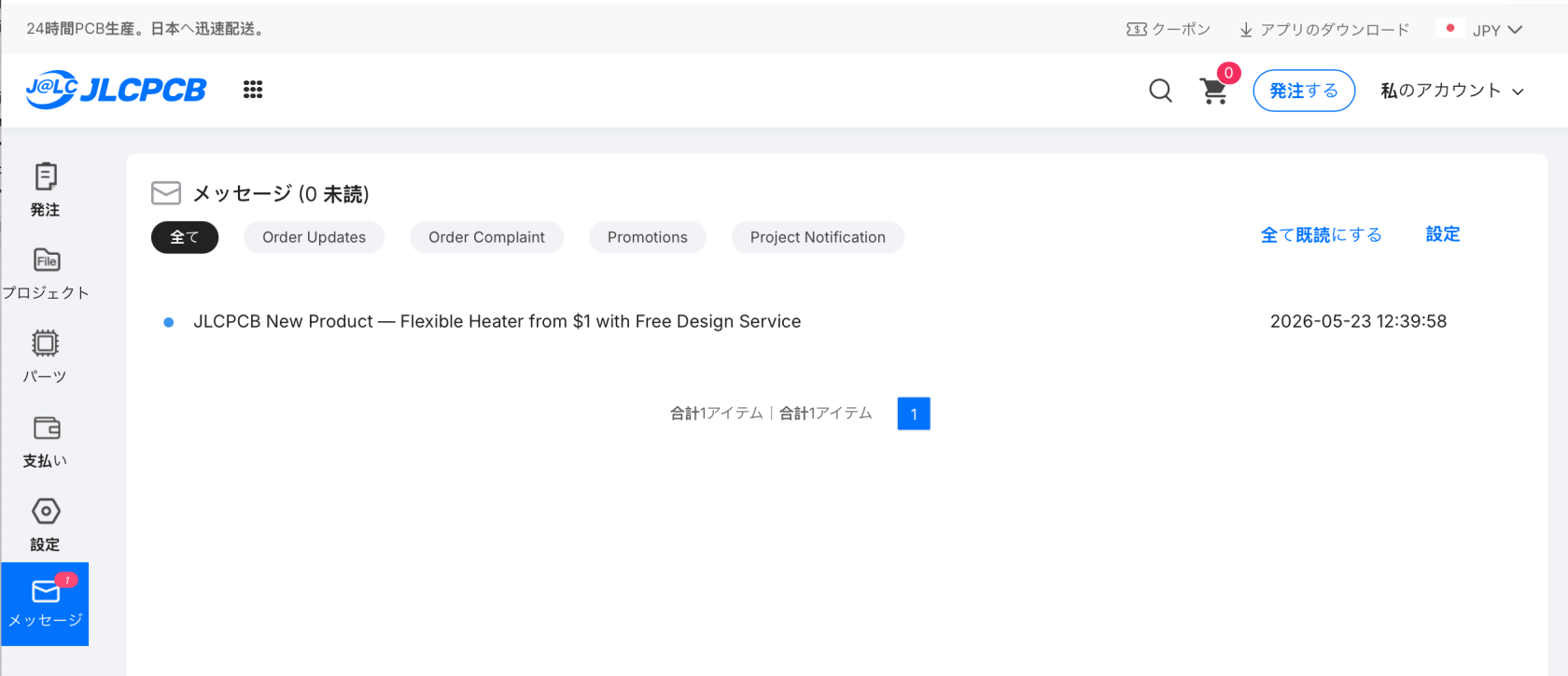Select the Order Updates filter tab
1568x676 pixels.
coord(314,237)
